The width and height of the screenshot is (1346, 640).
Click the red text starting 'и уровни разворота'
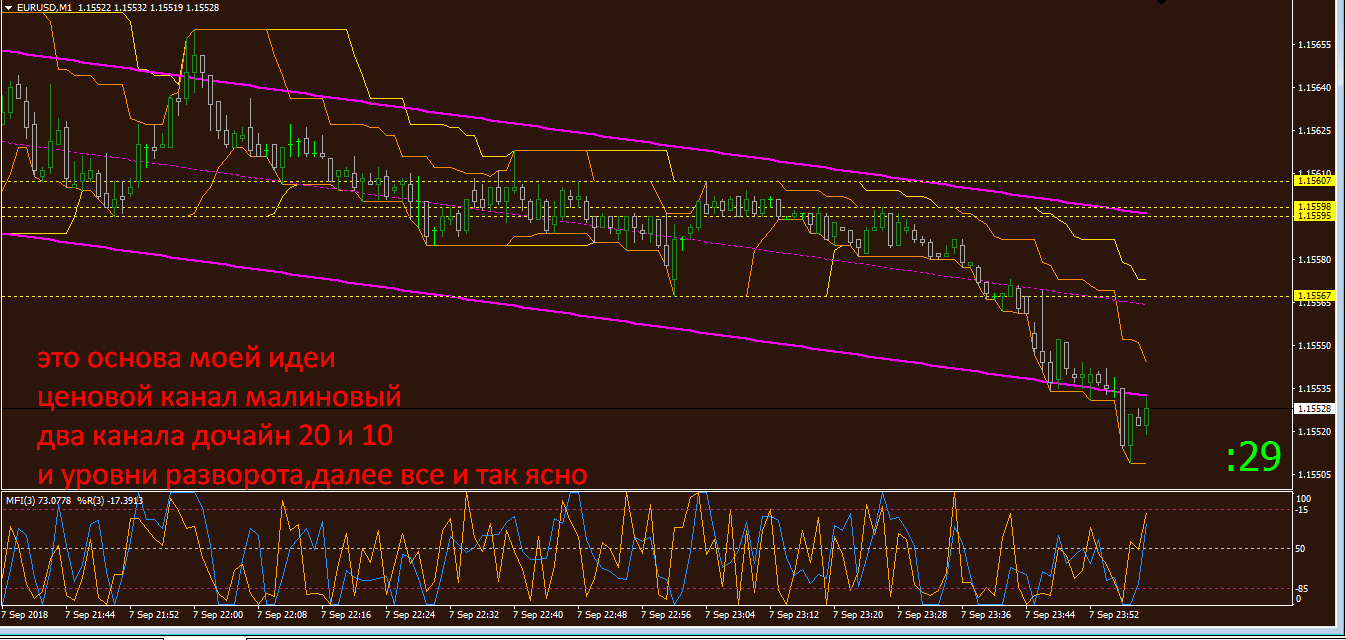tap(312, 474)
